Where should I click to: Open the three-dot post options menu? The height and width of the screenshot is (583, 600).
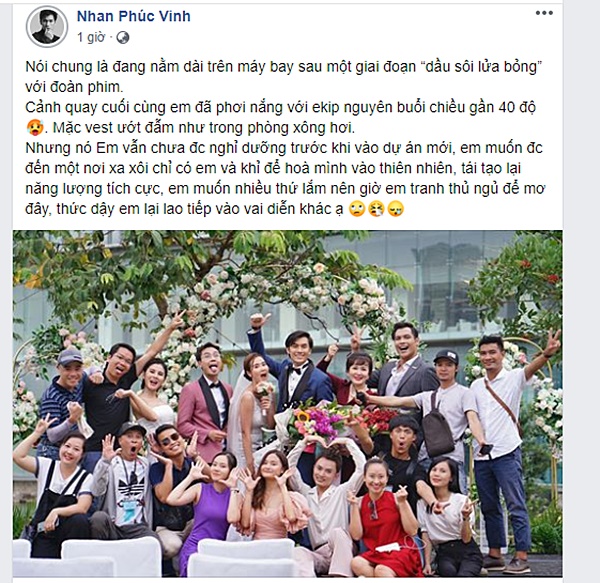pos(544,13)
